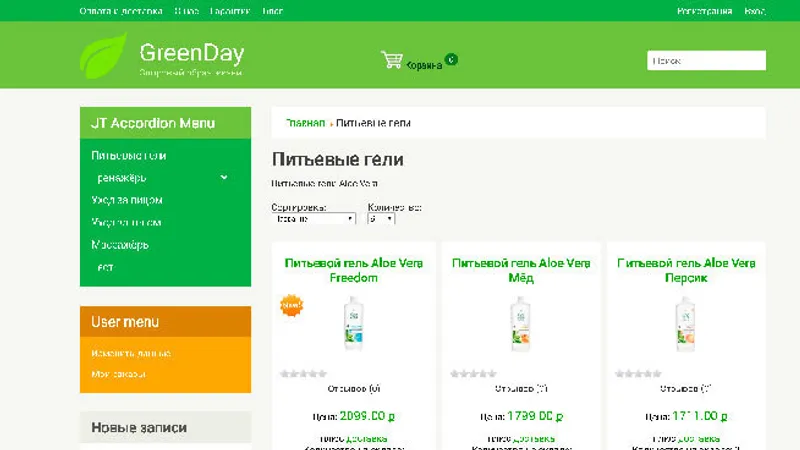Click Отзывов count under Мёд gel

[521, 389]
